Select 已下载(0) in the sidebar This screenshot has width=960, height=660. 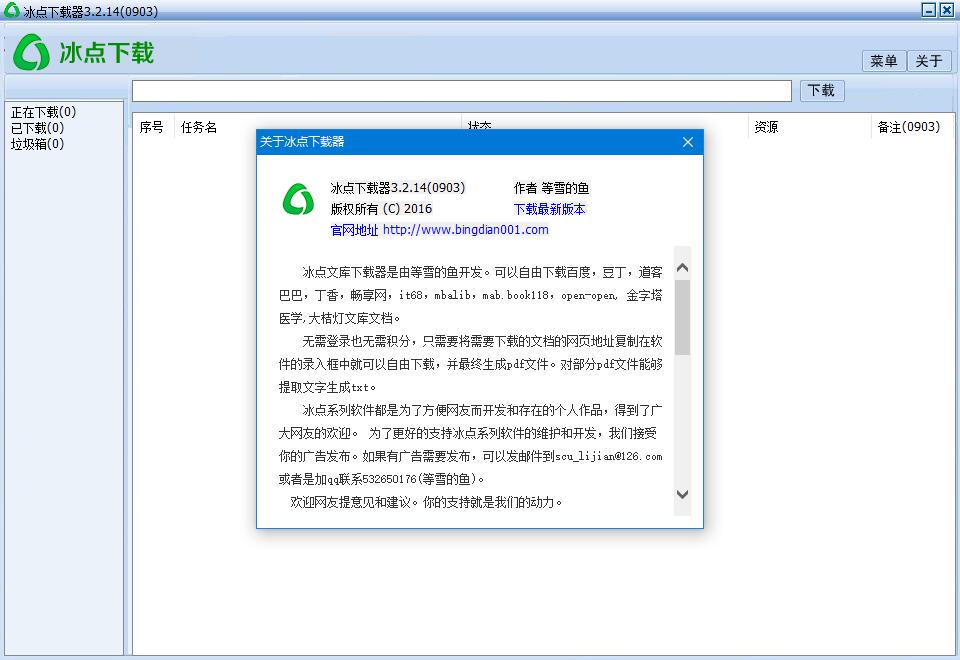click(37, 128)
